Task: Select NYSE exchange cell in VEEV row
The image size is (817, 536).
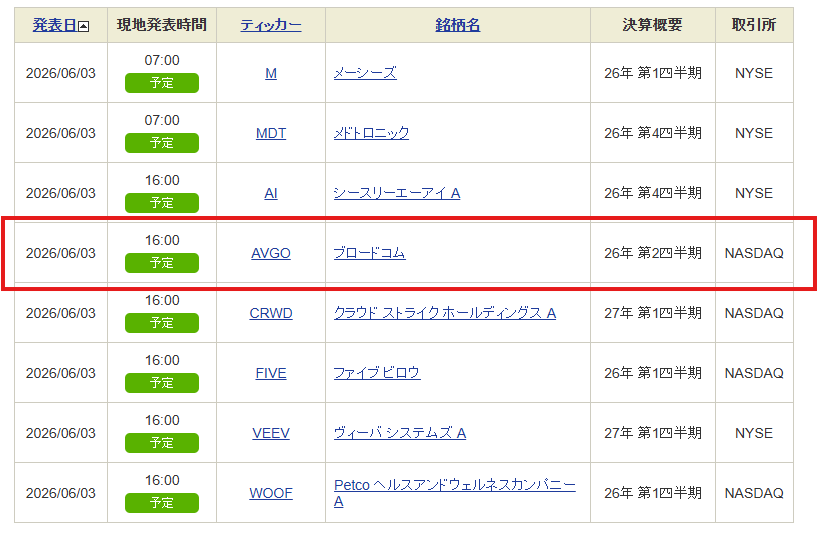Action: click(754, 432)
